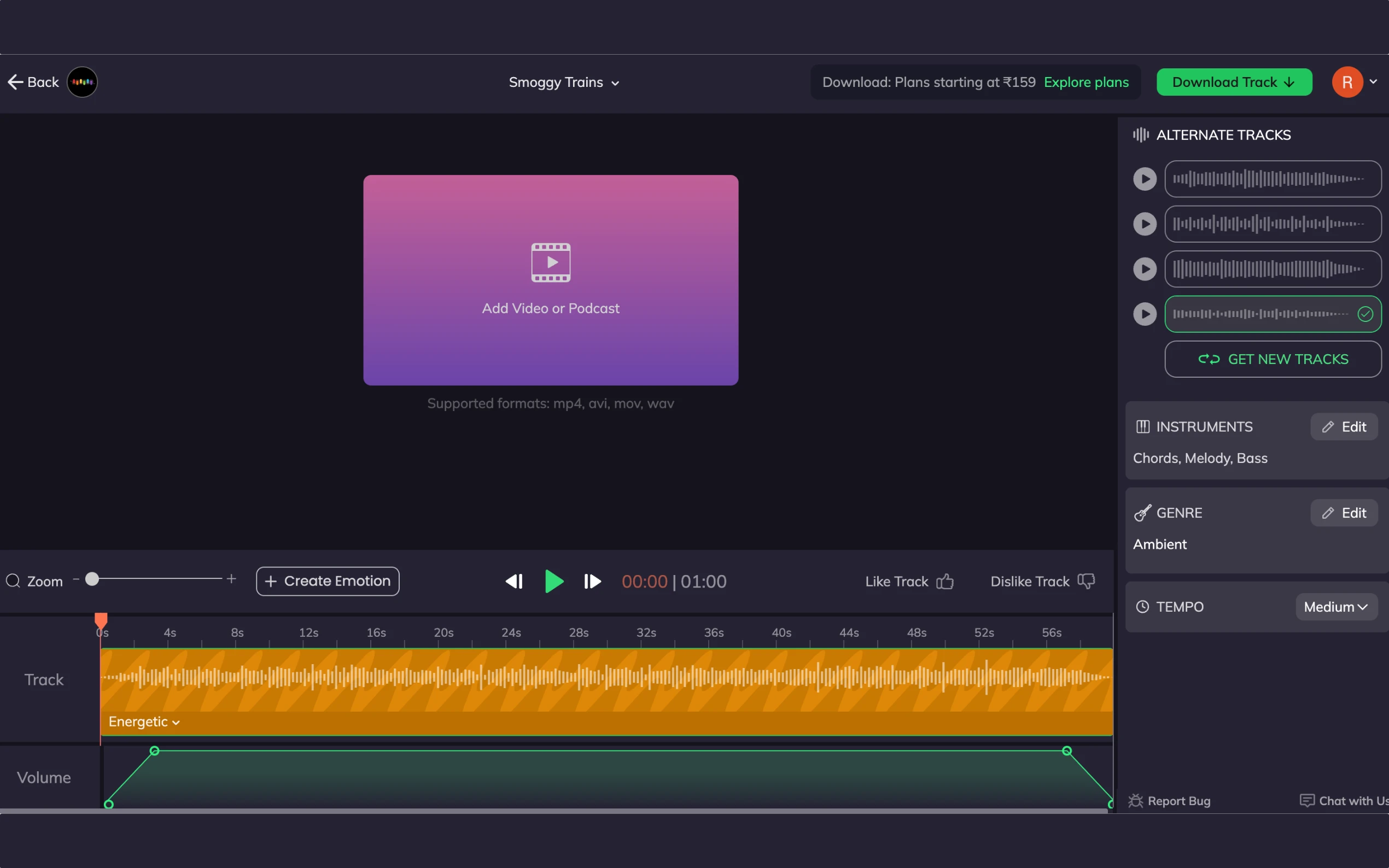Image resolution: width=1389 pixels, height=868 pixels.
Task: Adjust the Zoom slider handle
Action: pyautogui.click(x=92, y=579)
